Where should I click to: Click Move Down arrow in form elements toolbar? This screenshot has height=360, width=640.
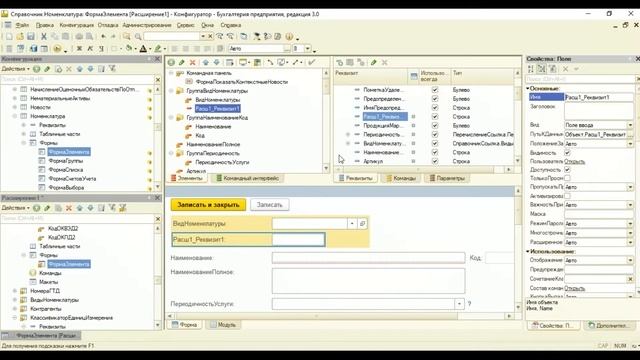click(x=216, y=62)
